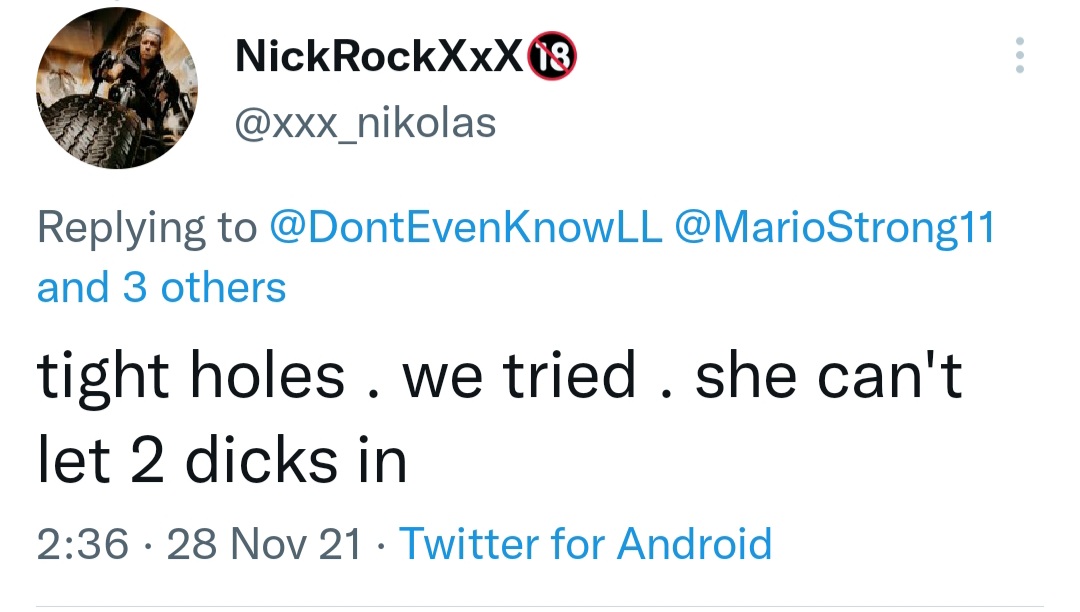
Task: Click the "Twitter for Android" source link
Action: click(x=585, y=544)
